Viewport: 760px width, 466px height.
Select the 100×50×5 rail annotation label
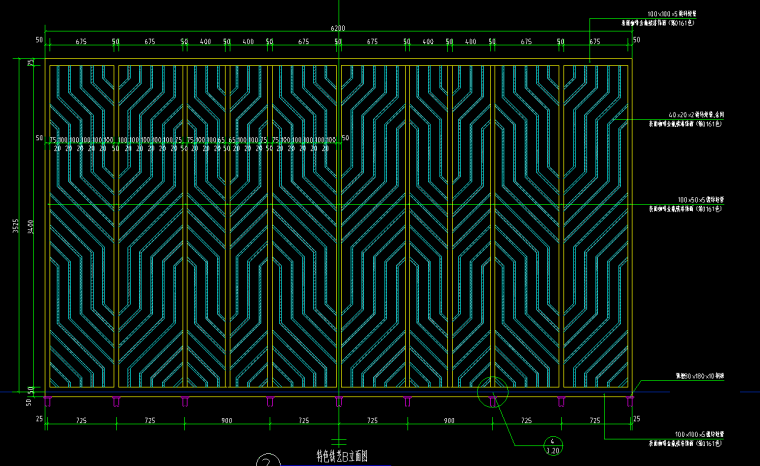692,200
